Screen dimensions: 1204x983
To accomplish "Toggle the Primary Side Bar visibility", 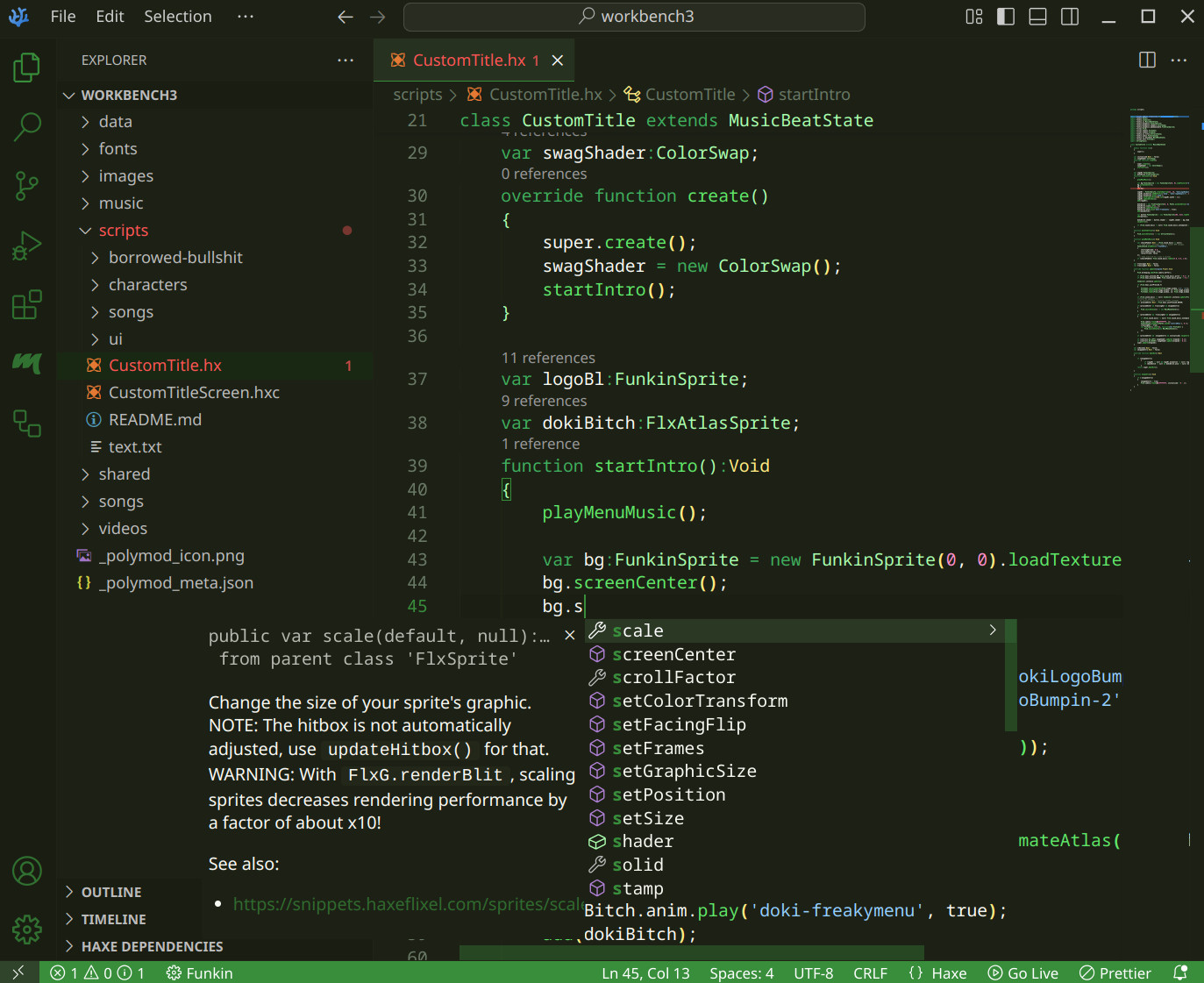I will (1005, 16).
